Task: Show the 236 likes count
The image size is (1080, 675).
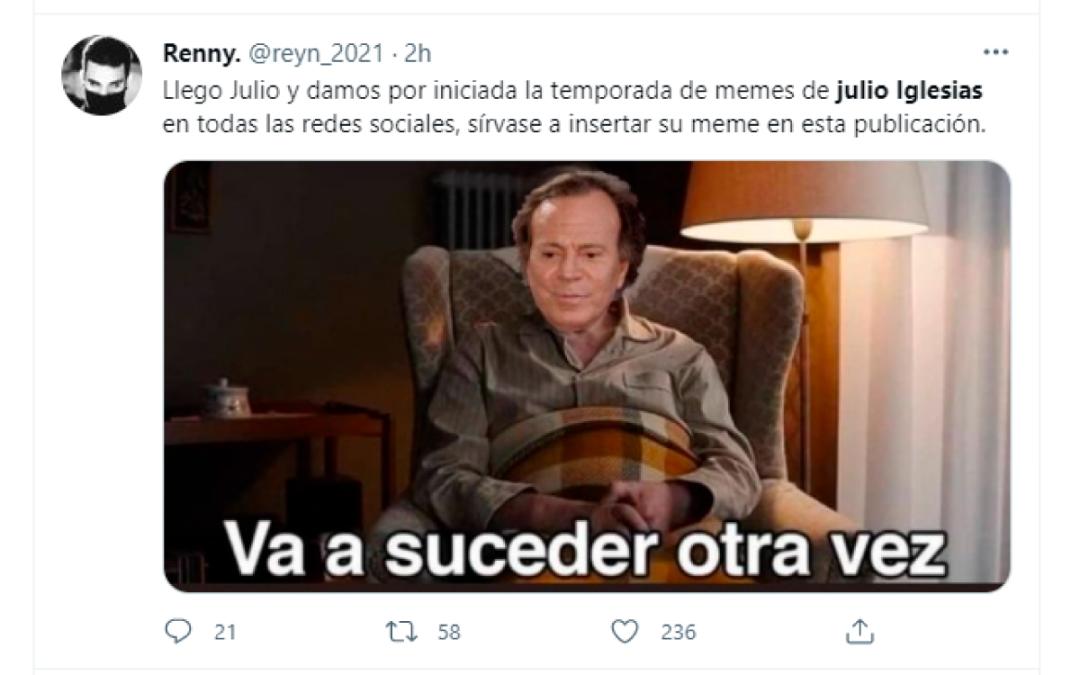Action: (x=678, y=632)
